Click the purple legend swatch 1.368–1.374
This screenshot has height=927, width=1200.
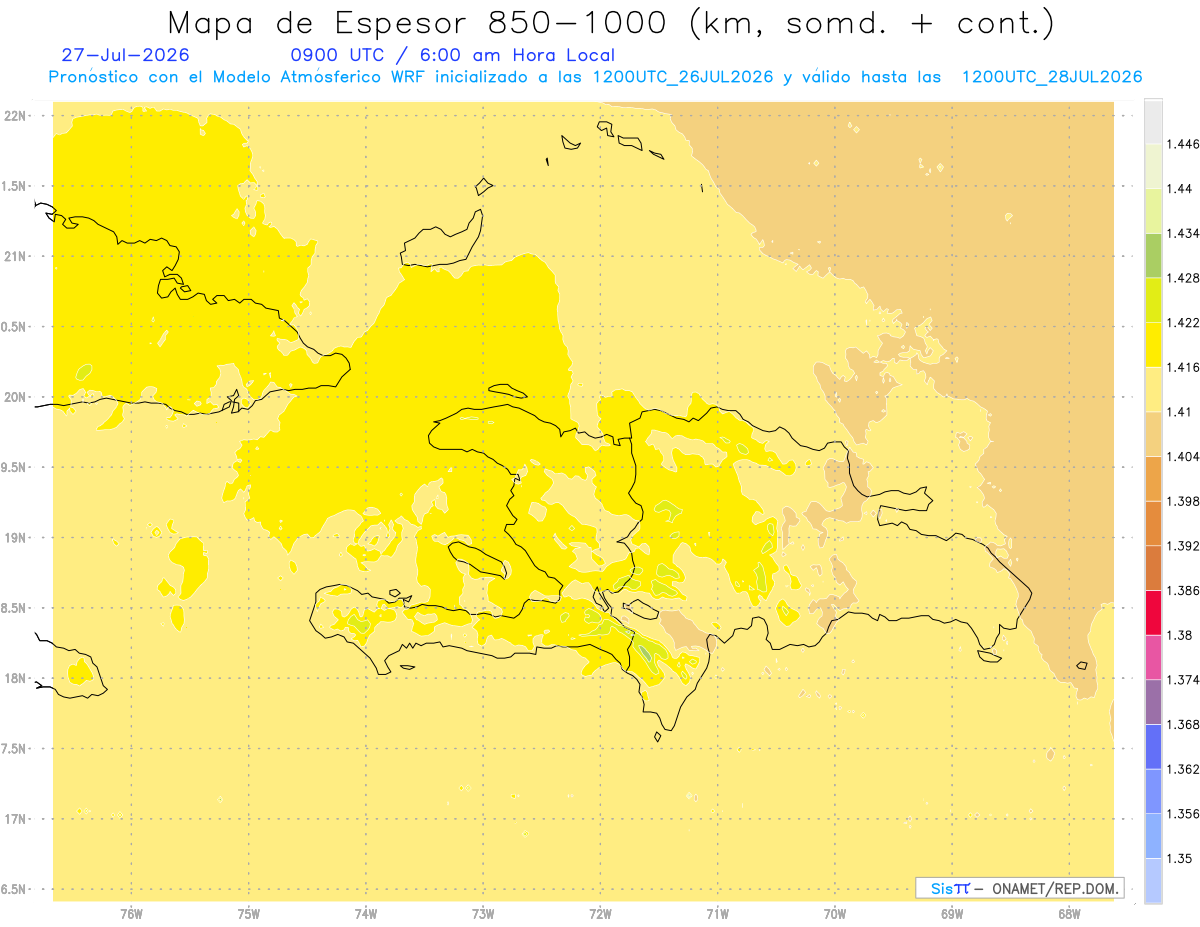click(1153, 701)
